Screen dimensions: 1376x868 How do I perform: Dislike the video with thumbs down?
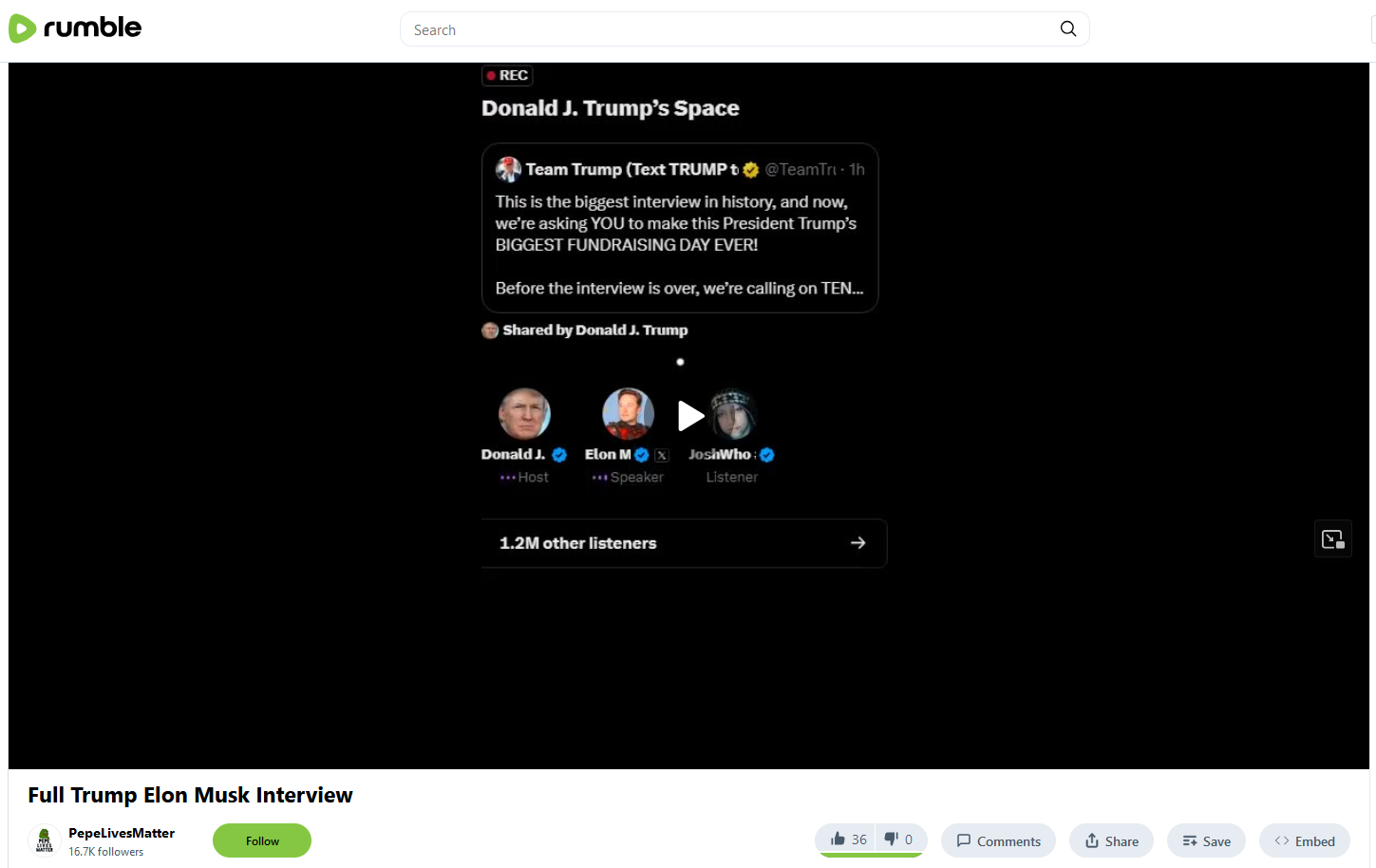(899, 840)
